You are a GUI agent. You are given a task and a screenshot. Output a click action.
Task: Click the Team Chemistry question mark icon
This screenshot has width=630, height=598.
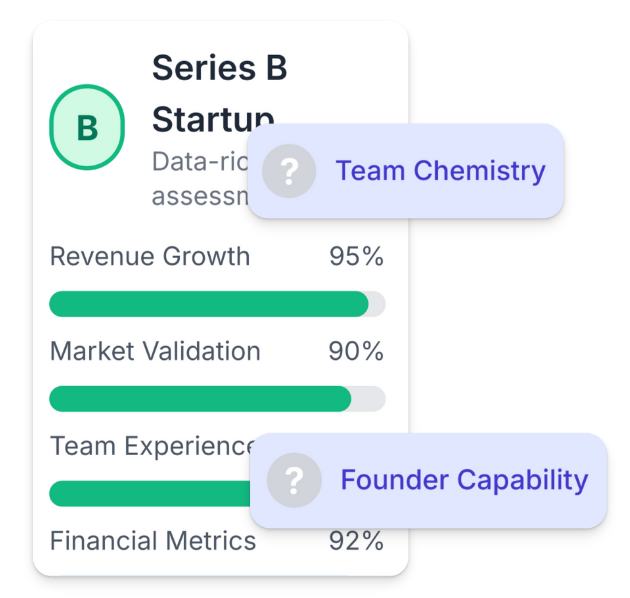[x=289, y=171]
